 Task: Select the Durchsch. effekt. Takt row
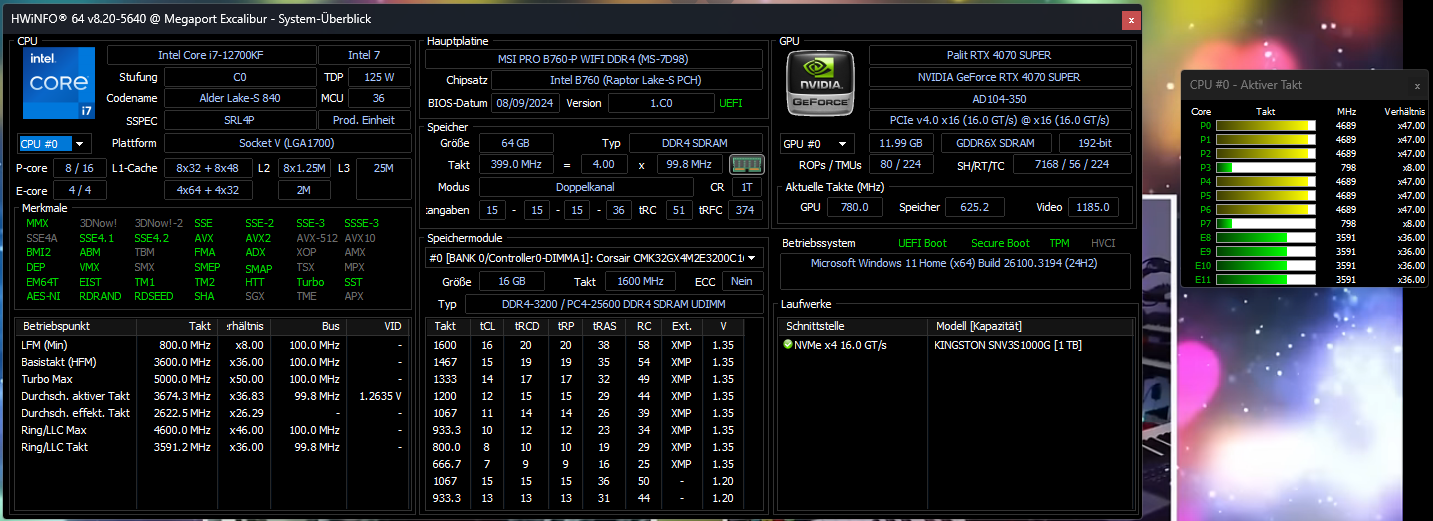(x=213, y=413)
